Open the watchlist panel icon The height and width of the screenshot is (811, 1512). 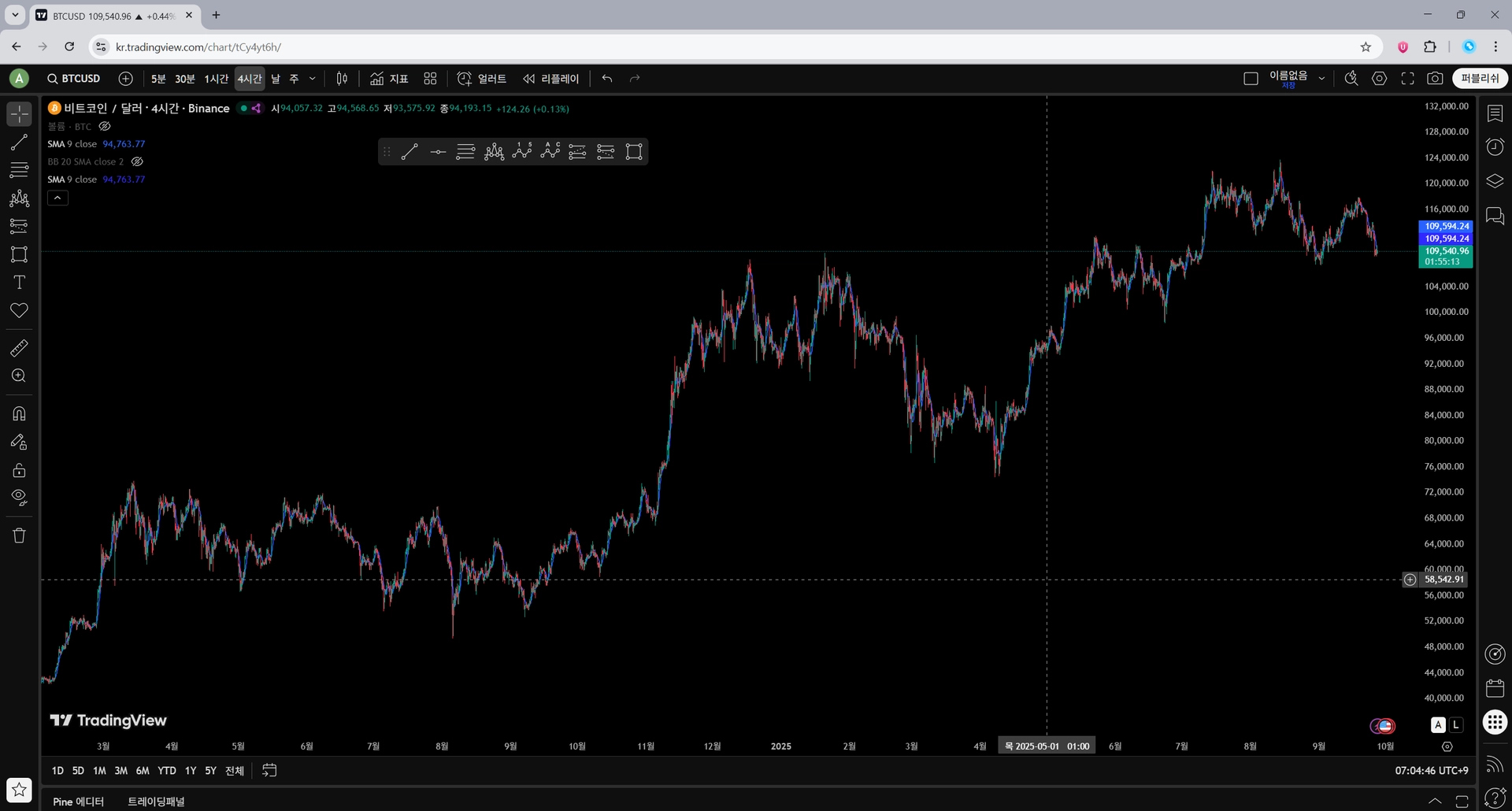[x=1495, y=114]
